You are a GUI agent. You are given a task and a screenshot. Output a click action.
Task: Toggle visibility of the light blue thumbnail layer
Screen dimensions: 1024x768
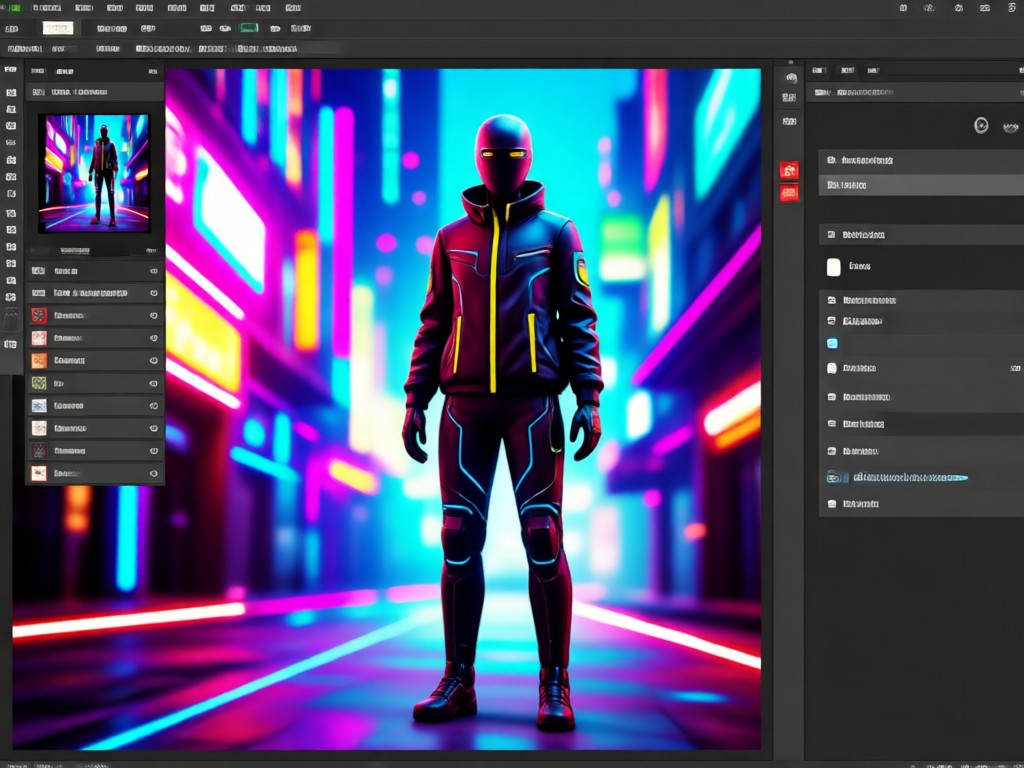click(x=153, y=406)
